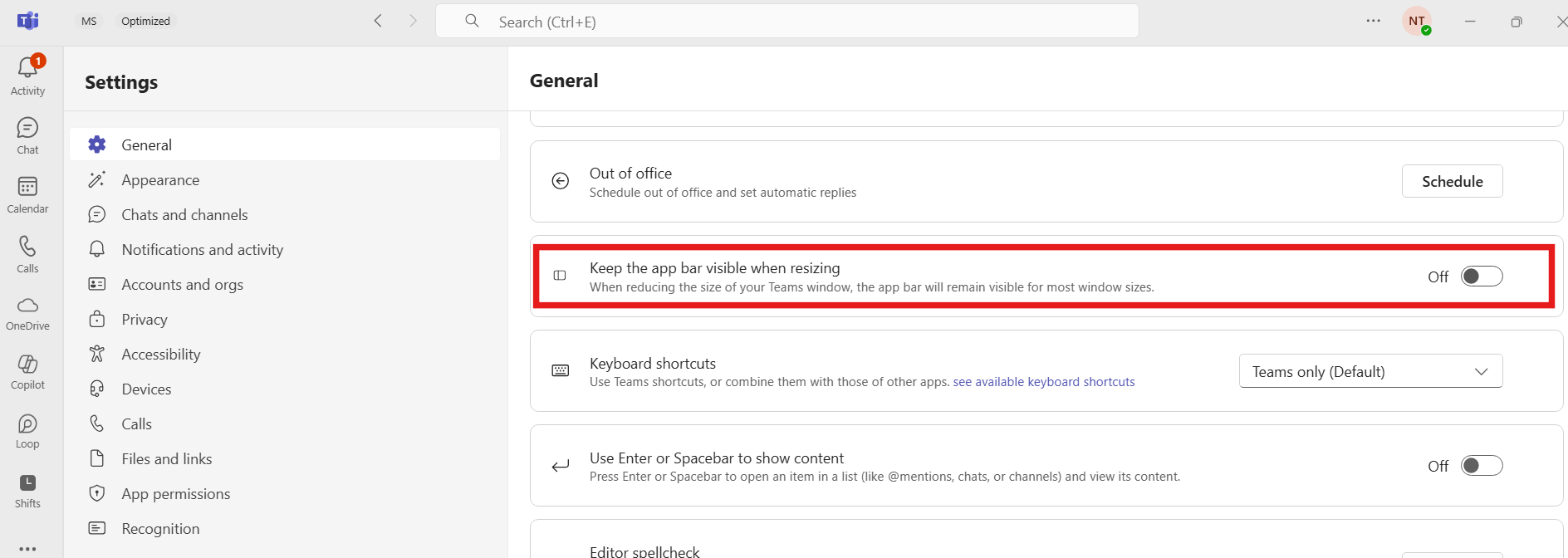The image size is (1568, 558).
Task: Open Privacy settings
Action: tap(285, 319)
